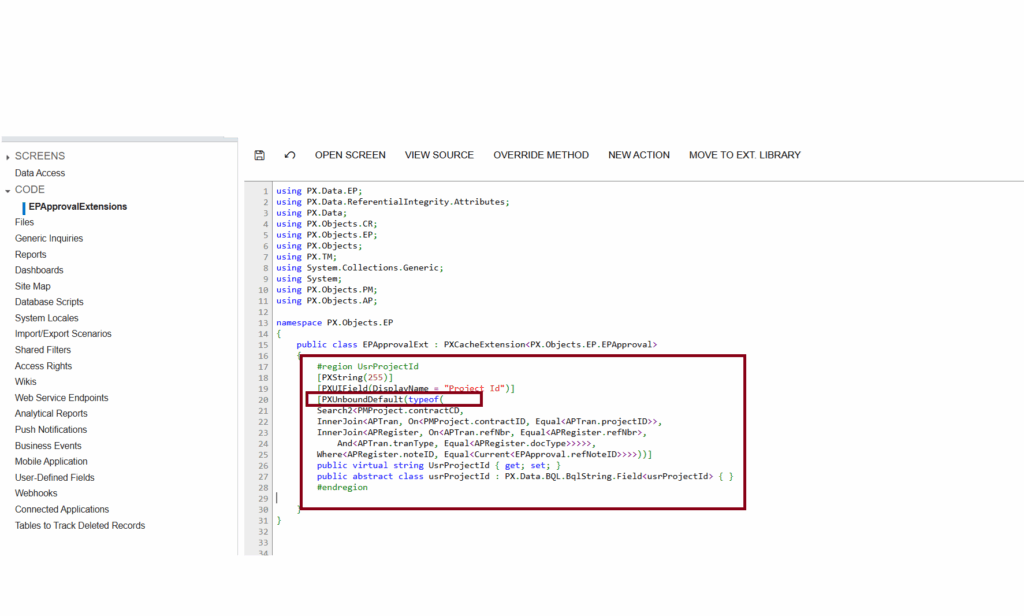Click the Undo arrow icon

tap(290, 155)
